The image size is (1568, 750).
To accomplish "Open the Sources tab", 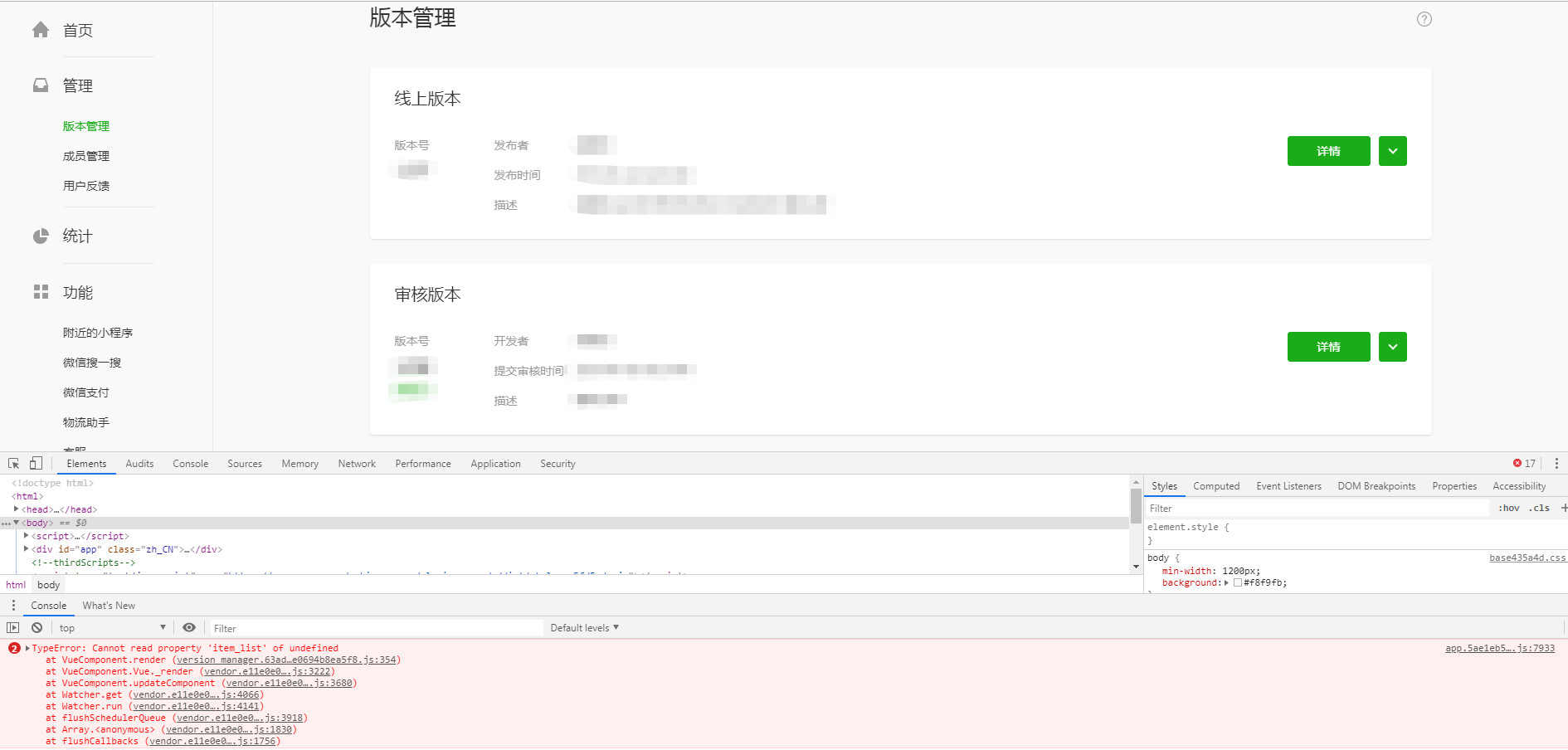I will click(x=245, y=464).
